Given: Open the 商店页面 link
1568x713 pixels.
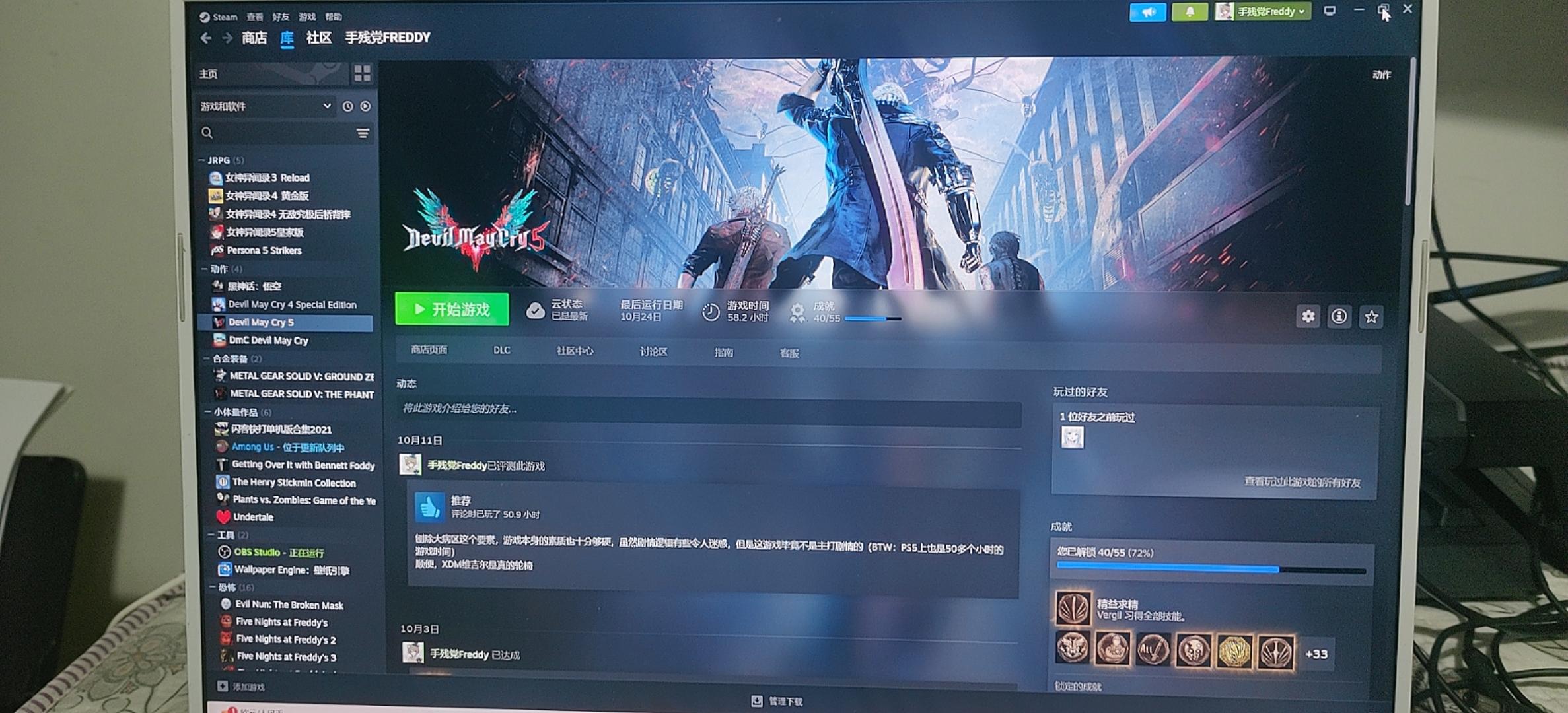Looking at the screenshot, I should [x=429, y=350].
